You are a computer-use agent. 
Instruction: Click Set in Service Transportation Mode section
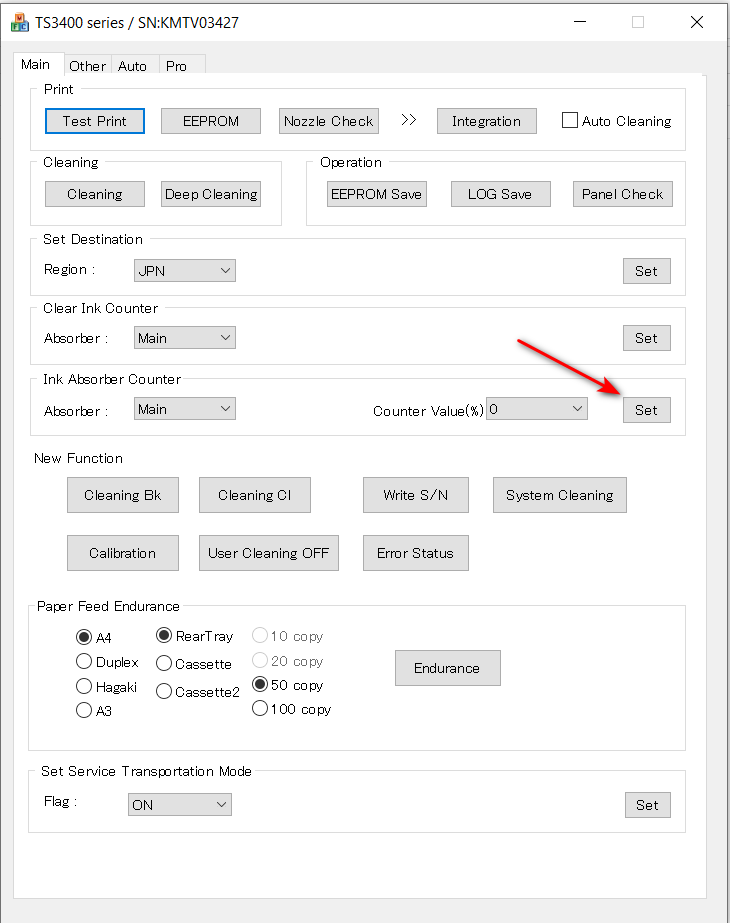[x=648, y=805]
